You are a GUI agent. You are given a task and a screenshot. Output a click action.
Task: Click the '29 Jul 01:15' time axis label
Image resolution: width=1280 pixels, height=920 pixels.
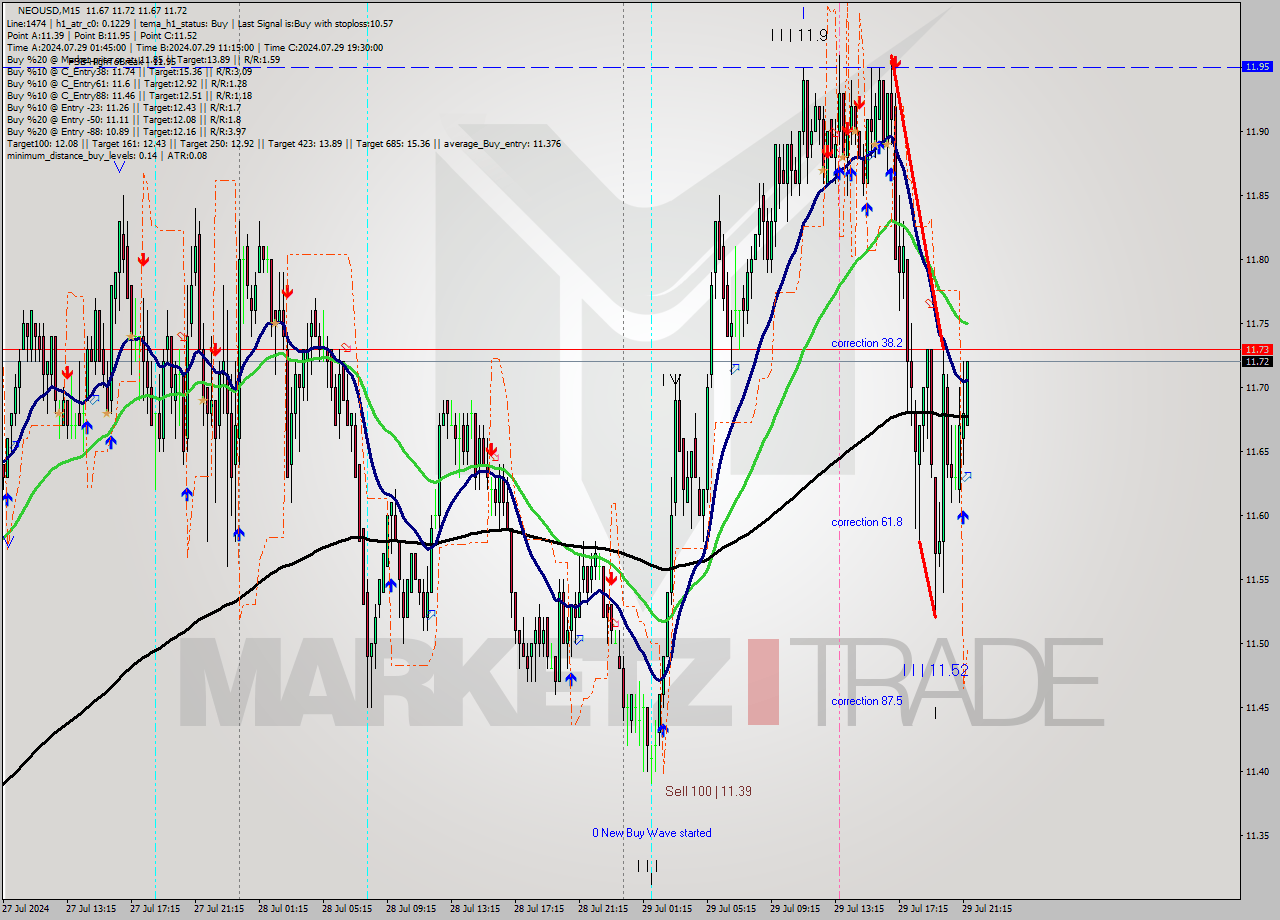click(x=667, y=909)
